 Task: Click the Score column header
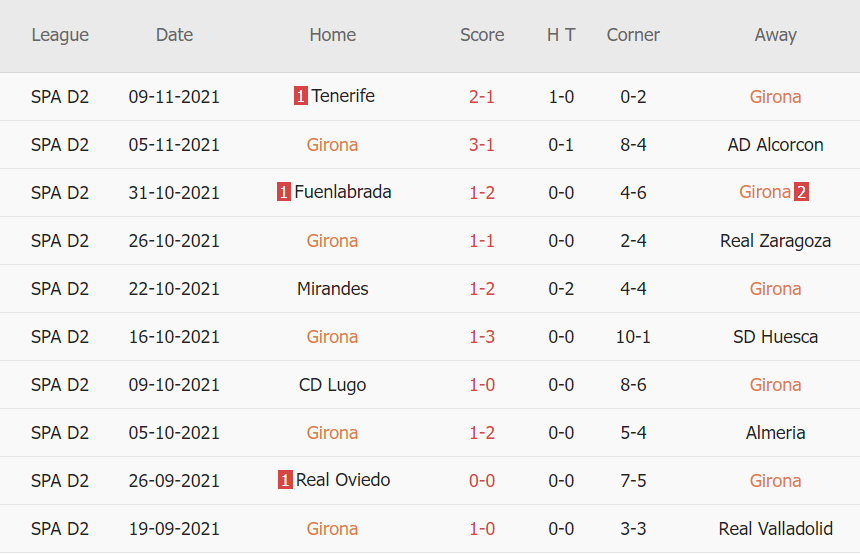click(482, 35)
